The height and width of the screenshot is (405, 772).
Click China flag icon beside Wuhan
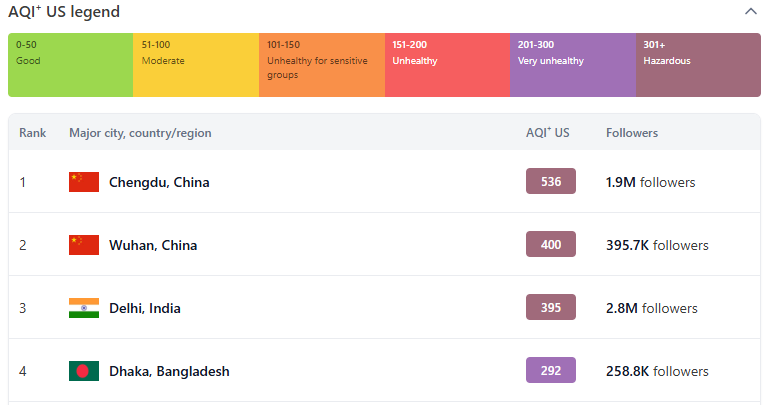[84, 245]
